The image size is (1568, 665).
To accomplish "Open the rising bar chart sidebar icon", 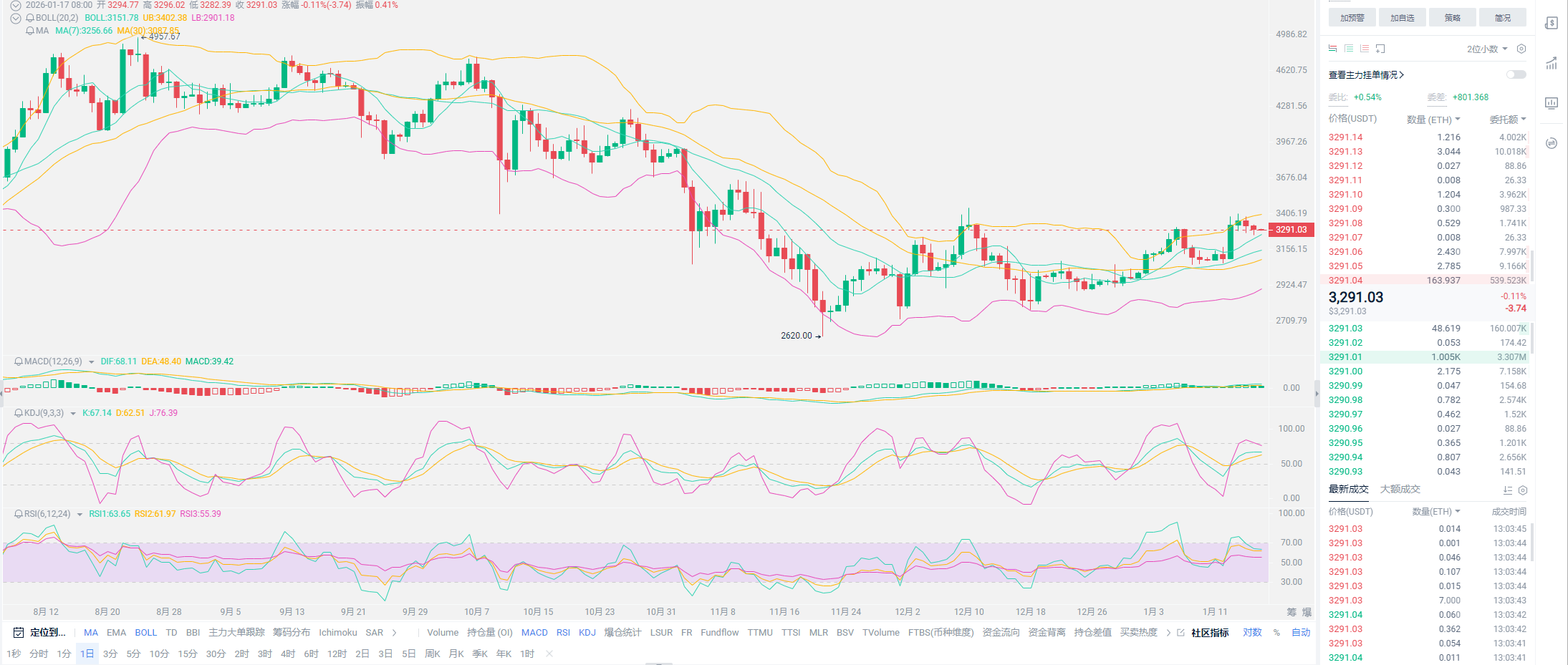I will [1551, 64].
